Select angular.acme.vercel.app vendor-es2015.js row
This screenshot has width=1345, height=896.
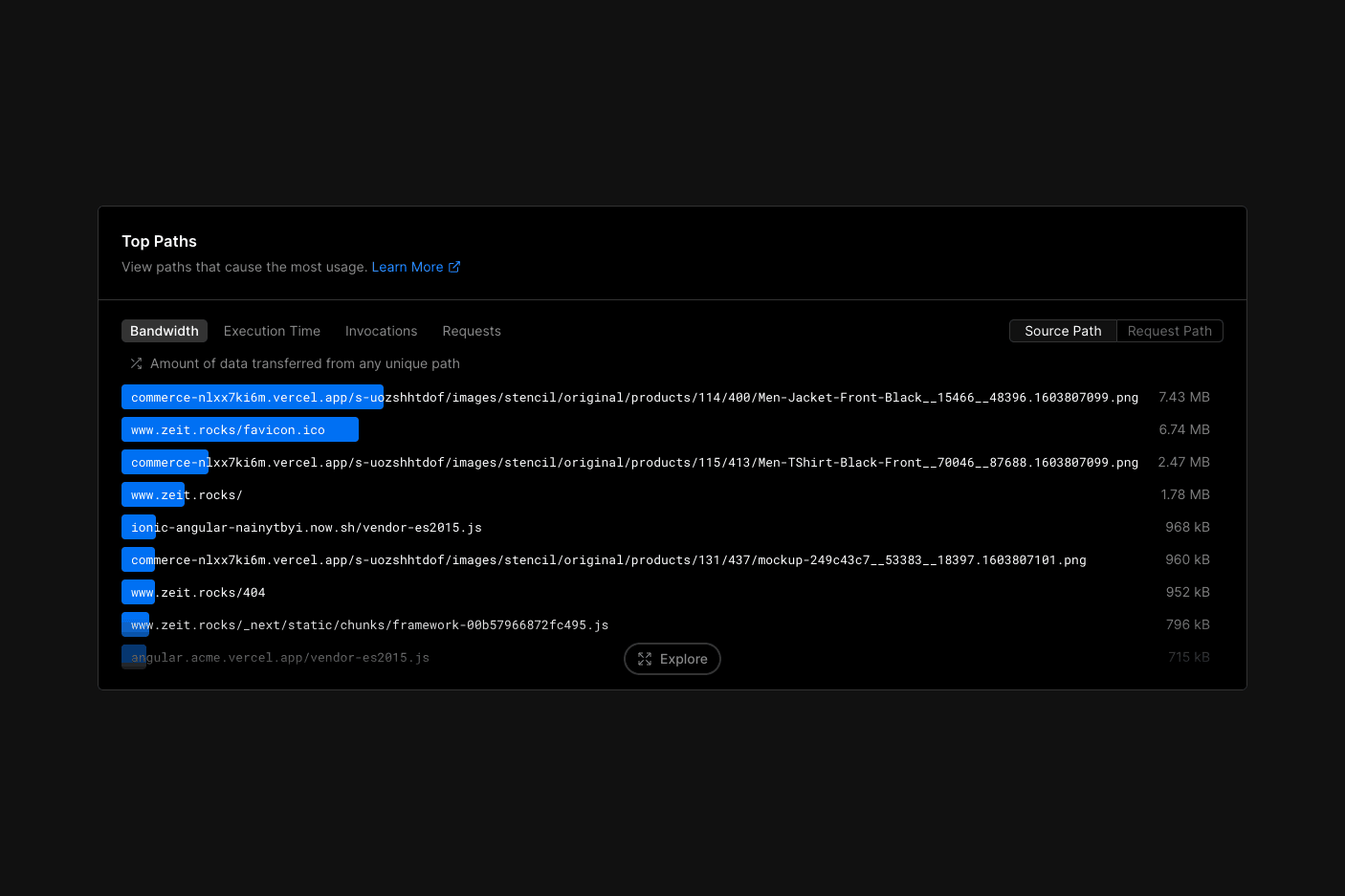pos(280,658)
